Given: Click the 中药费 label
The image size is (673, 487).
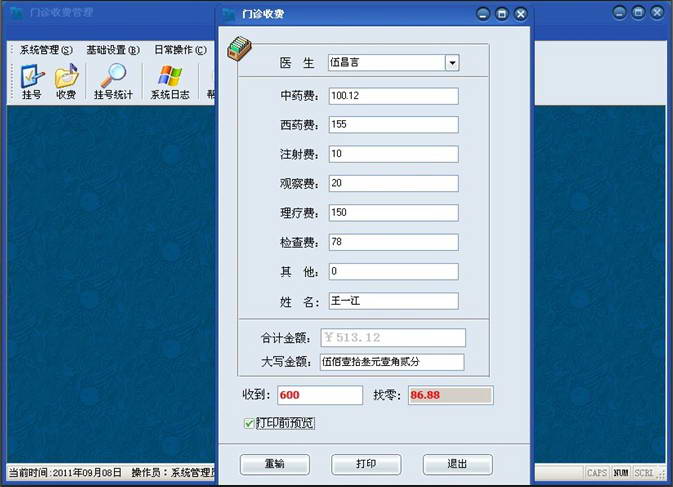Looking at the screenshot, I should pos(300,96).
